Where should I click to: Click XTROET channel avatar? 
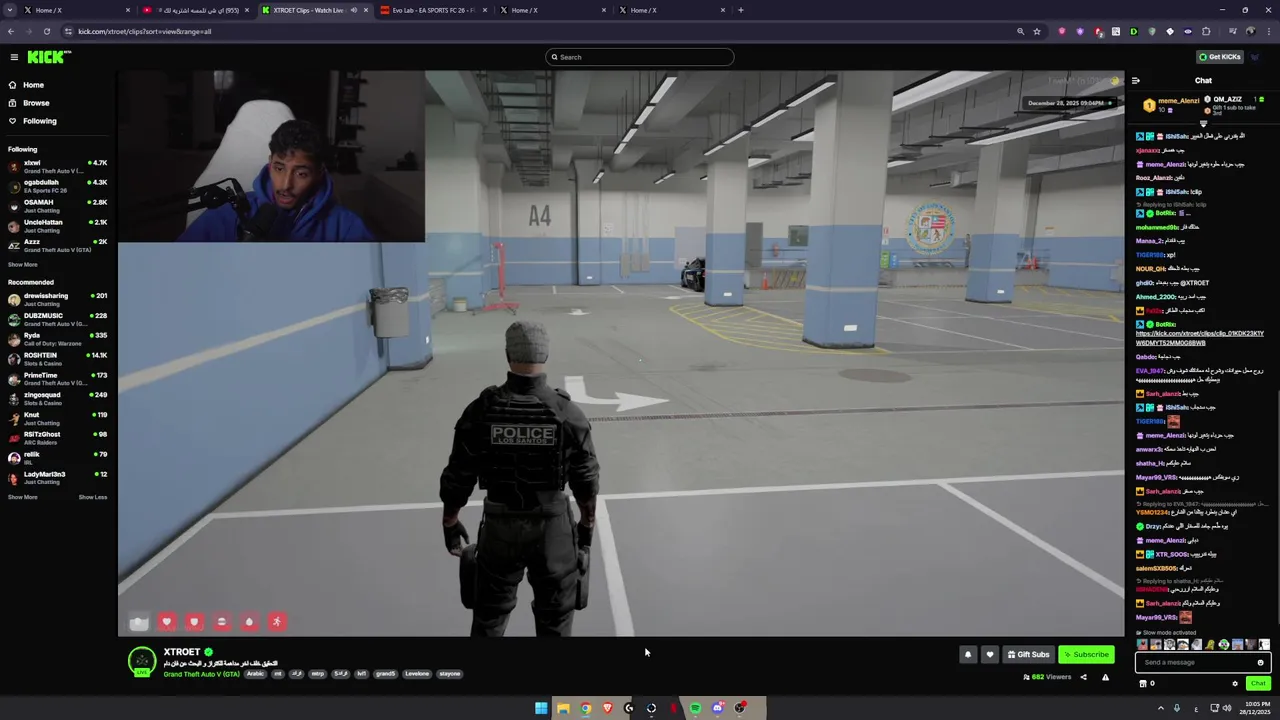(x=142, y=660)
